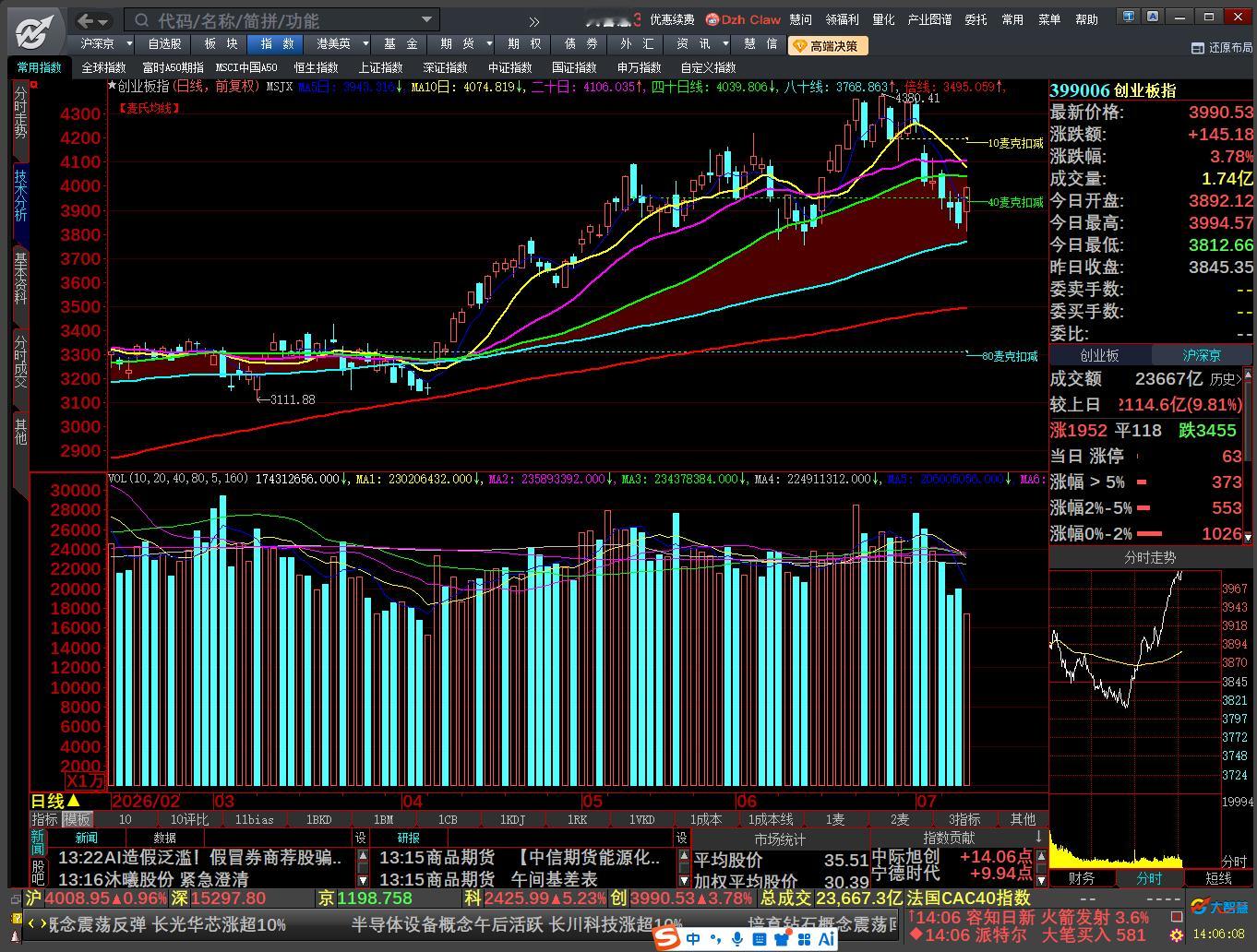Click the 日线 period selector arrow
The image size is (1257, 952).
click(74, 801)
